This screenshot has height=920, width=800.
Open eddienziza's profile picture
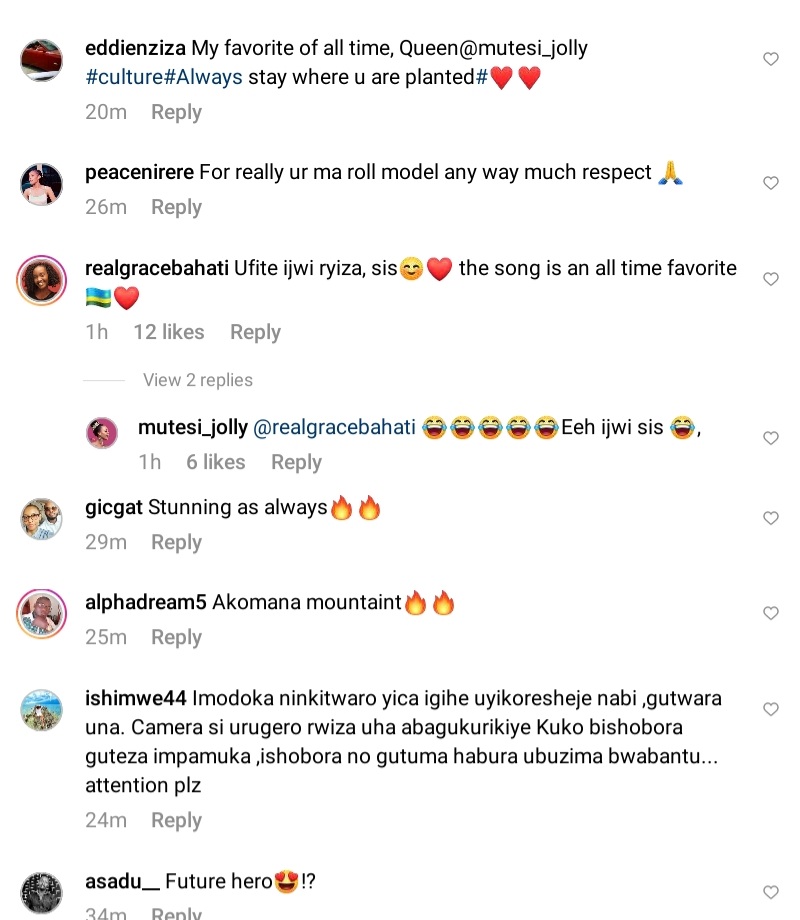(x=42, y=60)
